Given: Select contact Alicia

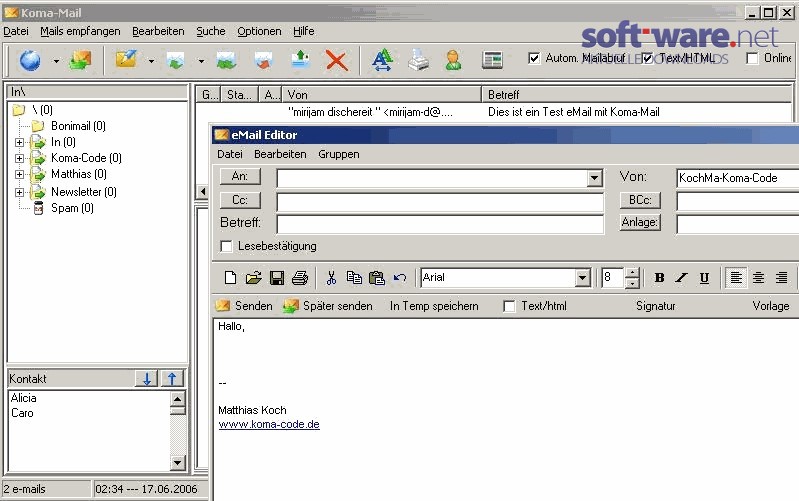Looking at the screenshot, I should pyautogui.click(x=23, y=398).
